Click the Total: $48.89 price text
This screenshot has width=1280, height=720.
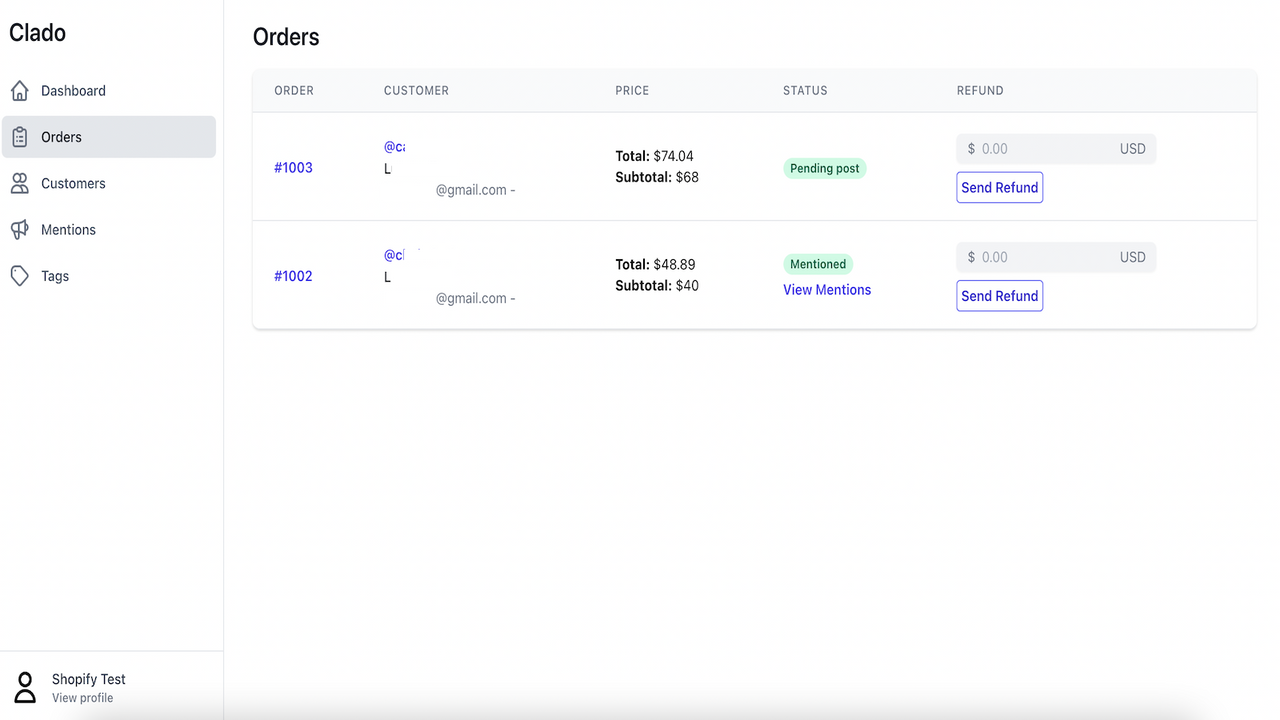click(x=655, y=264)
